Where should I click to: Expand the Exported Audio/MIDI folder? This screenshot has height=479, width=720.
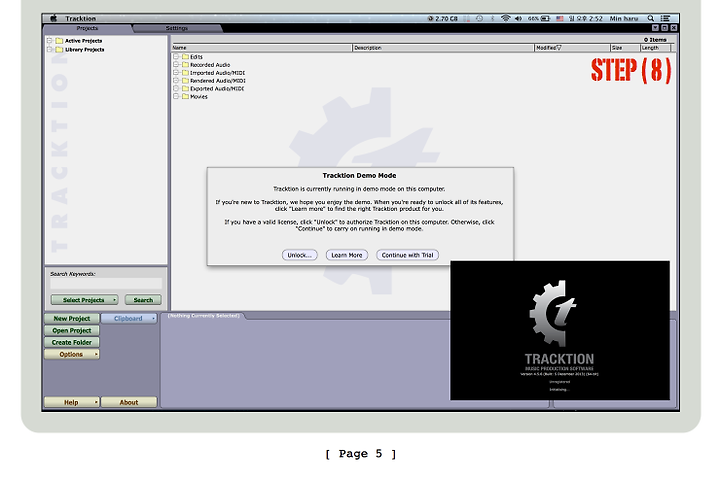(x=176, y=88)
